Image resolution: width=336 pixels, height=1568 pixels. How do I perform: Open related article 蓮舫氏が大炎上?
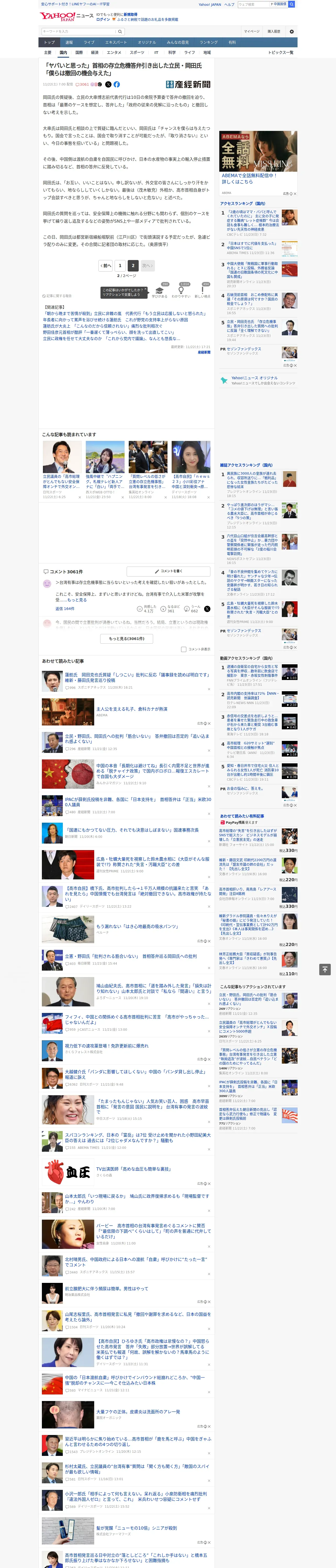pos(102,326)
